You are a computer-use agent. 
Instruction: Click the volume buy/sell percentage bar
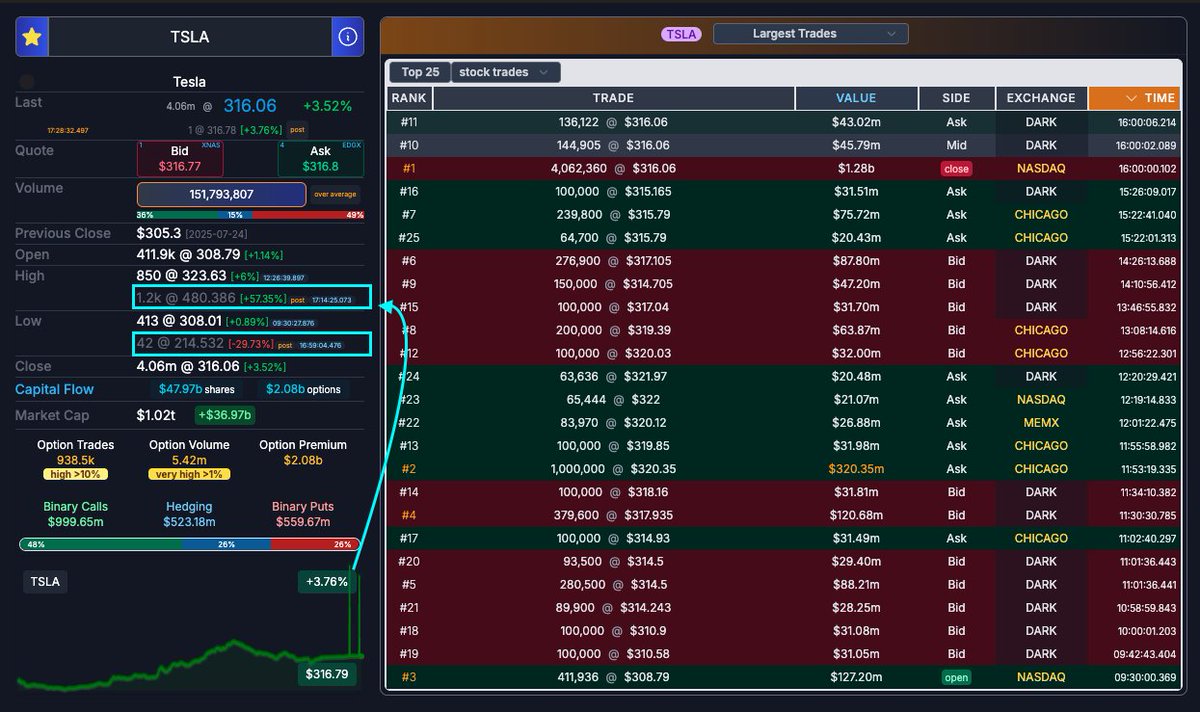point(251,215)
